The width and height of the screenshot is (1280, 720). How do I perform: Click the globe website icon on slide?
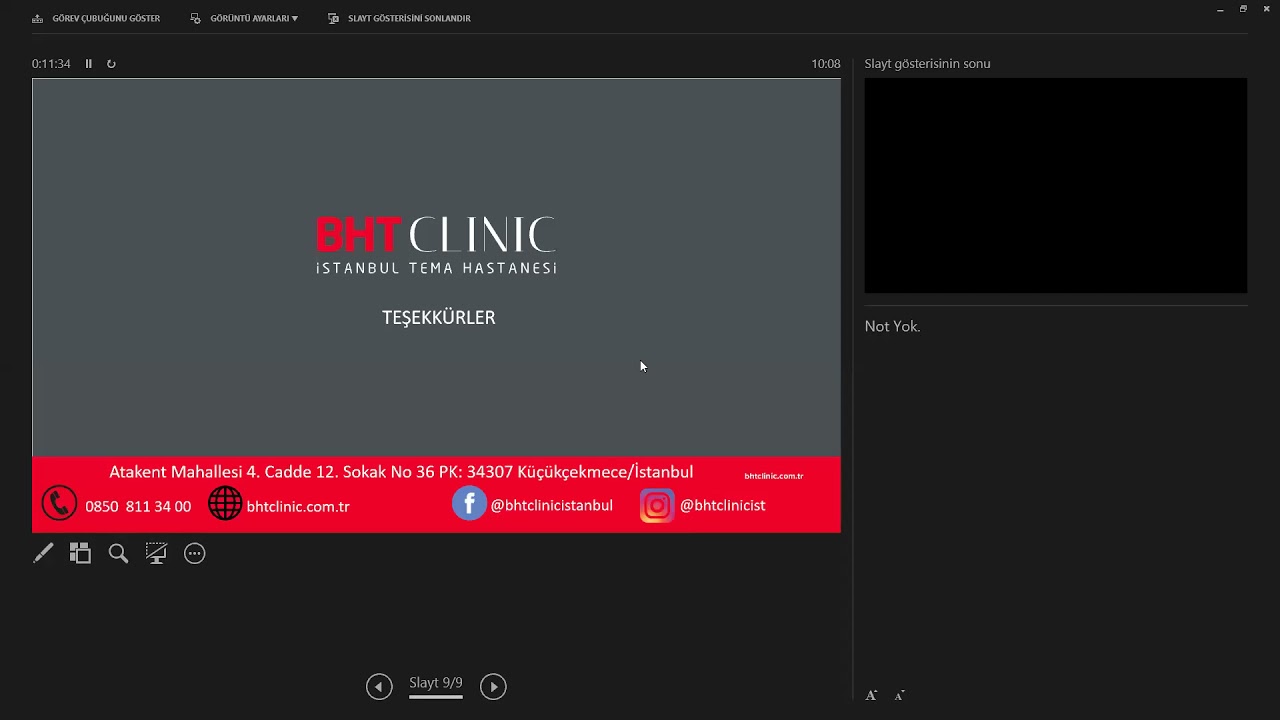click(x=225, y=503)
